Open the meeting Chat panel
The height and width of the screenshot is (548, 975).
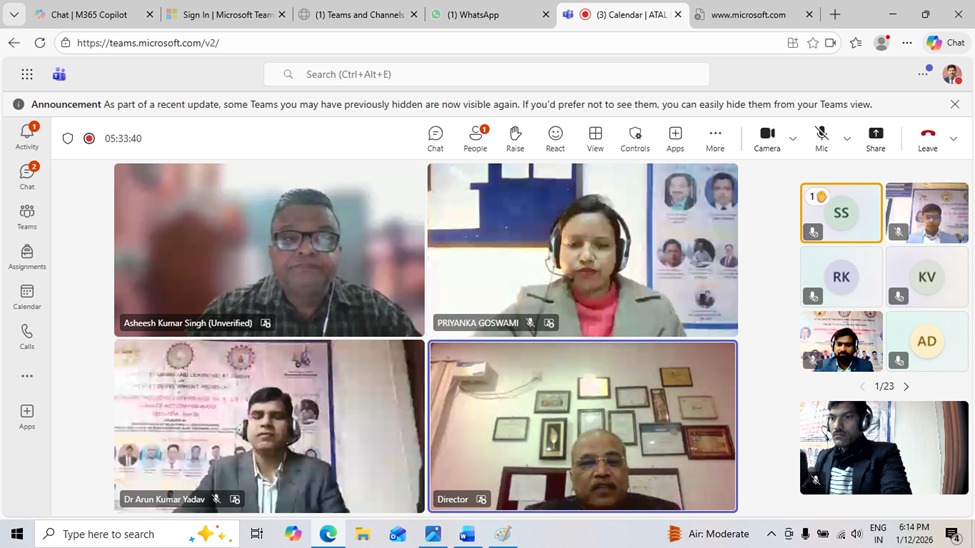click(435, 138)
